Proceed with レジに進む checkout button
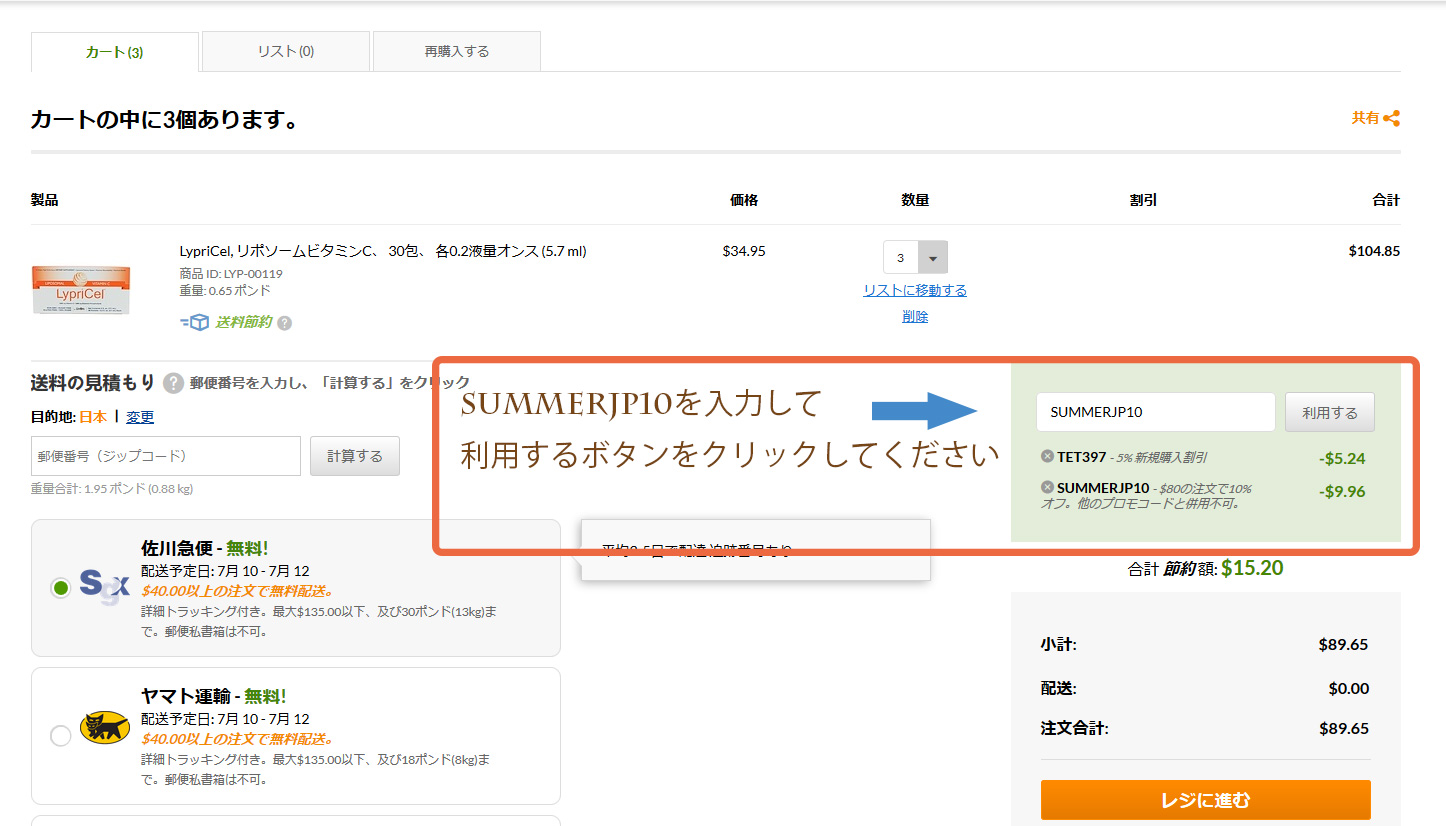 1205,800
